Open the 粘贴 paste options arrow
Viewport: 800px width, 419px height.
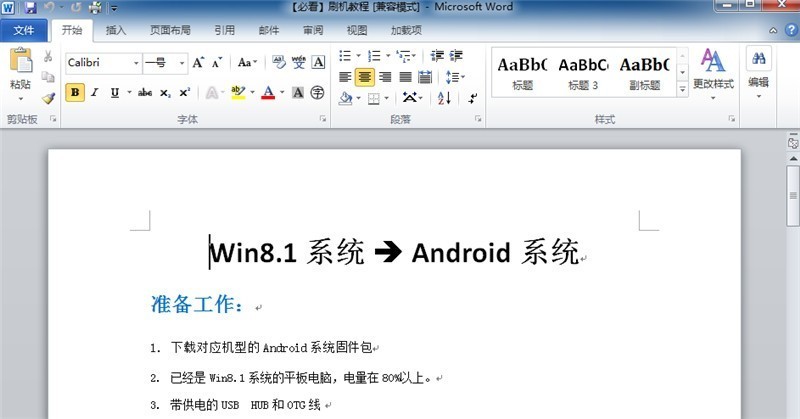click(21, 98)
